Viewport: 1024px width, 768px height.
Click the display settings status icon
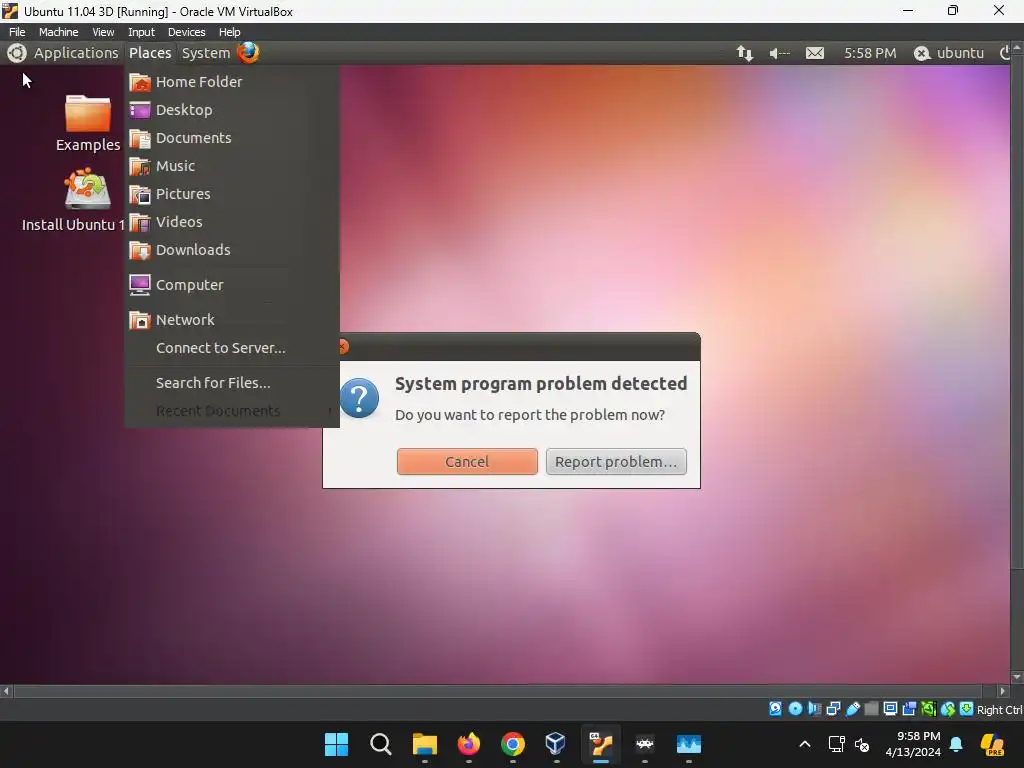(x=890, y=709)
